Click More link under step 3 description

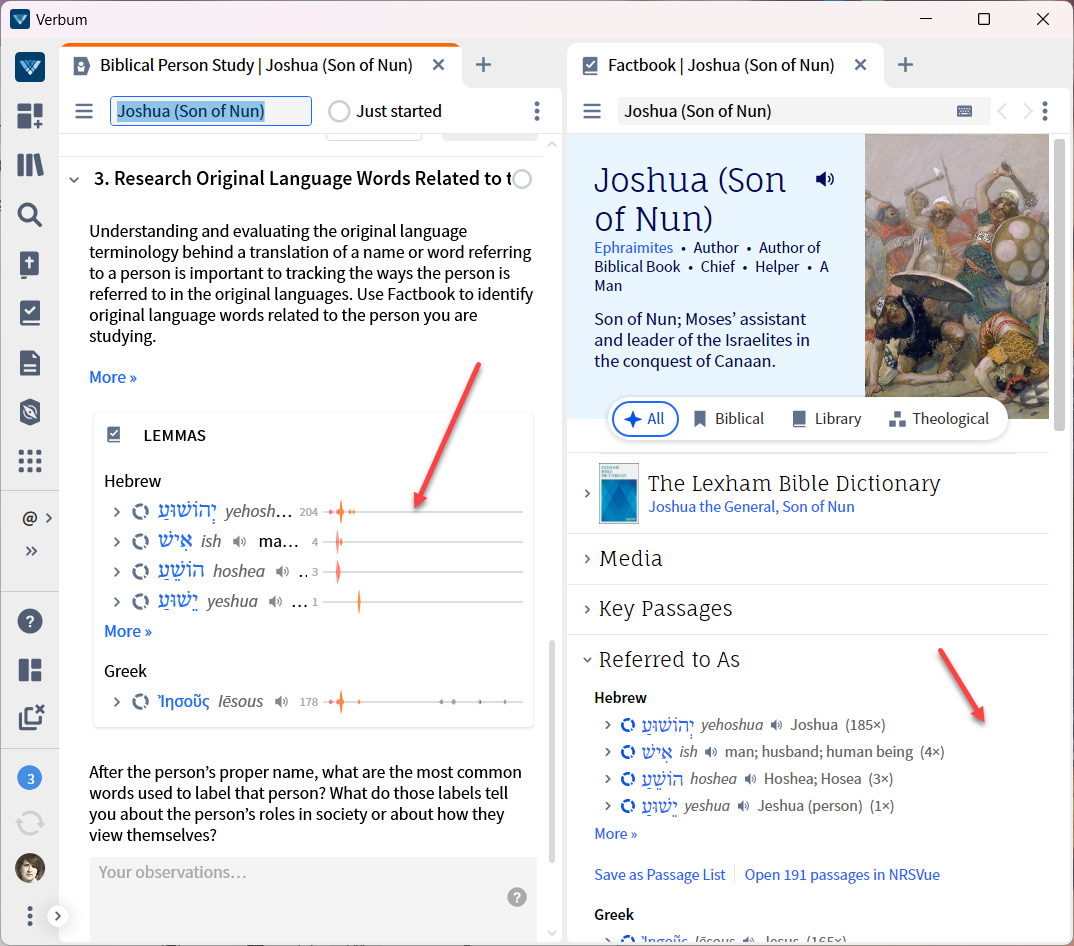point(113,377)
